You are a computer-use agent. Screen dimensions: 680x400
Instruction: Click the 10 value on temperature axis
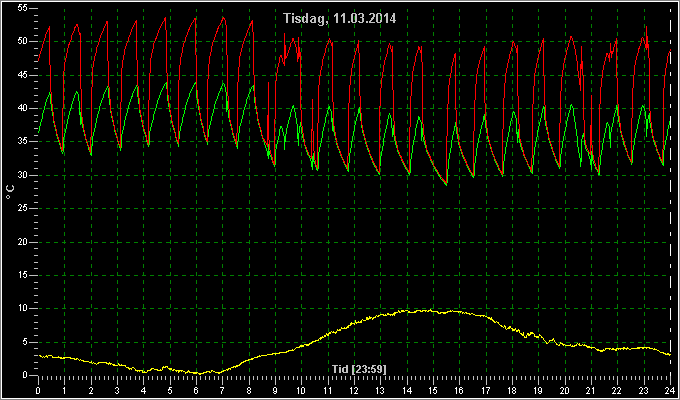click(23, 308)
